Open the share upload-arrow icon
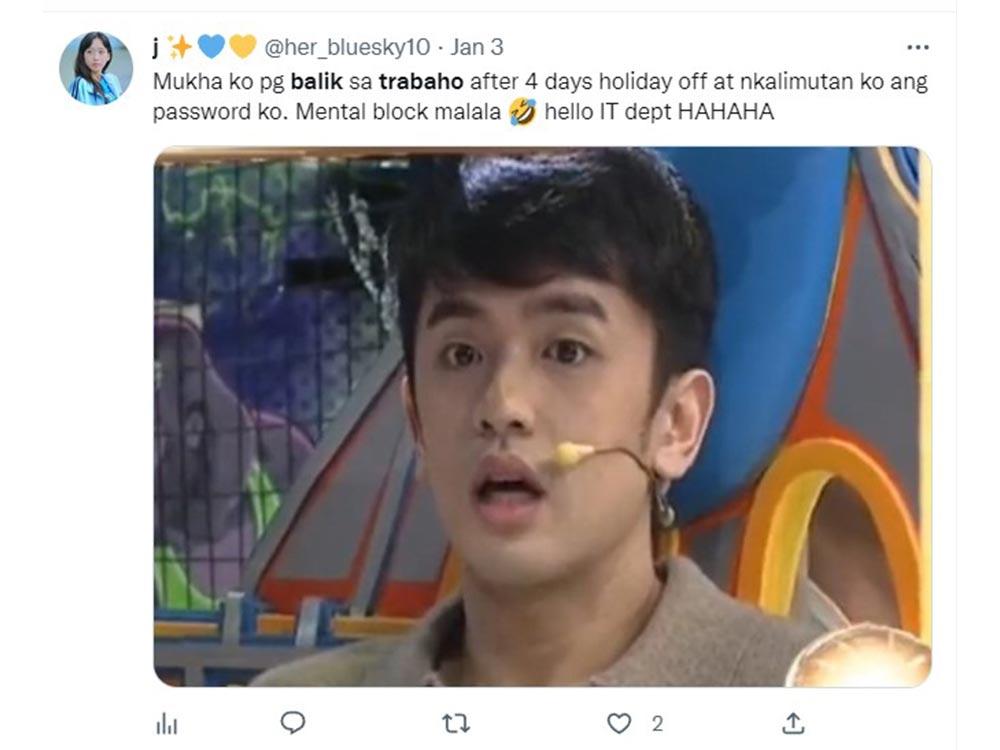Screen dimensions: 1000x750 [793, 723]
